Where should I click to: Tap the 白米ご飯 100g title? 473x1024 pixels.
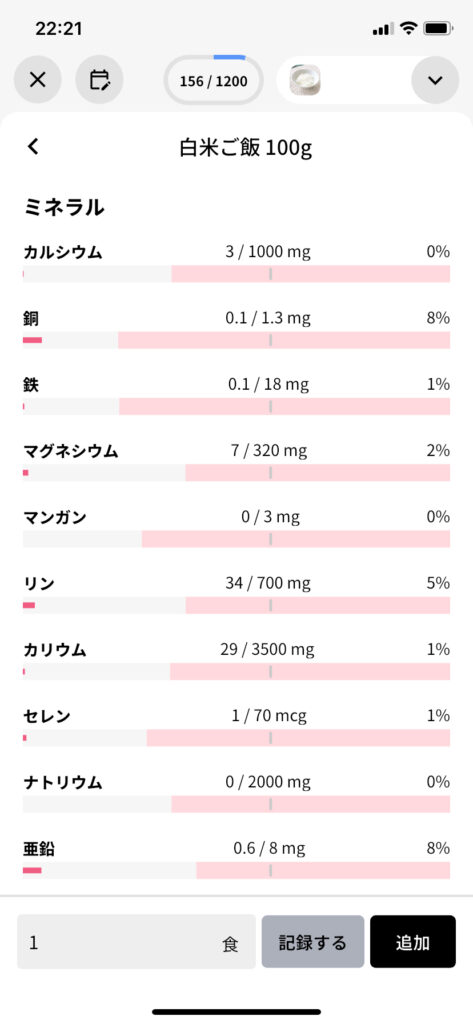246,148
